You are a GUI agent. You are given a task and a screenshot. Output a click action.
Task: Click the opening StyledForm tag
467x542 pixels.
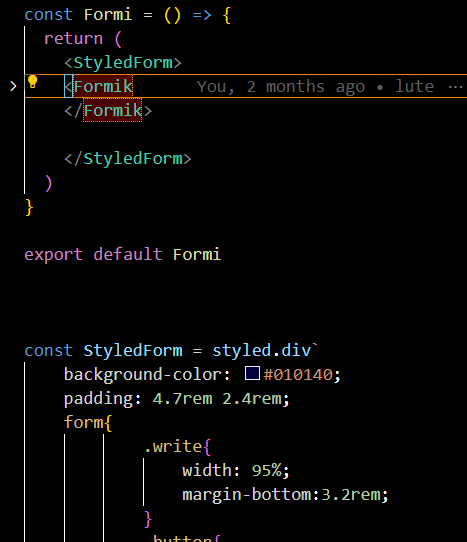tap(123, 63)
